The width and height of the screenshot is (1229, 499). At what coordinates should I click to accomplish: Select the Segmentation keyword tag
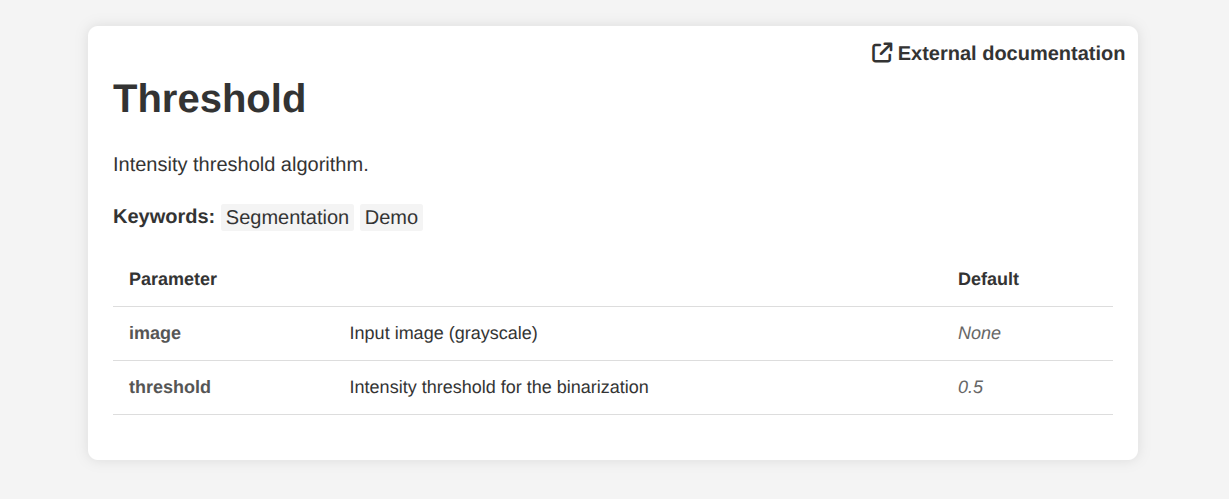(x=287, y=217)
